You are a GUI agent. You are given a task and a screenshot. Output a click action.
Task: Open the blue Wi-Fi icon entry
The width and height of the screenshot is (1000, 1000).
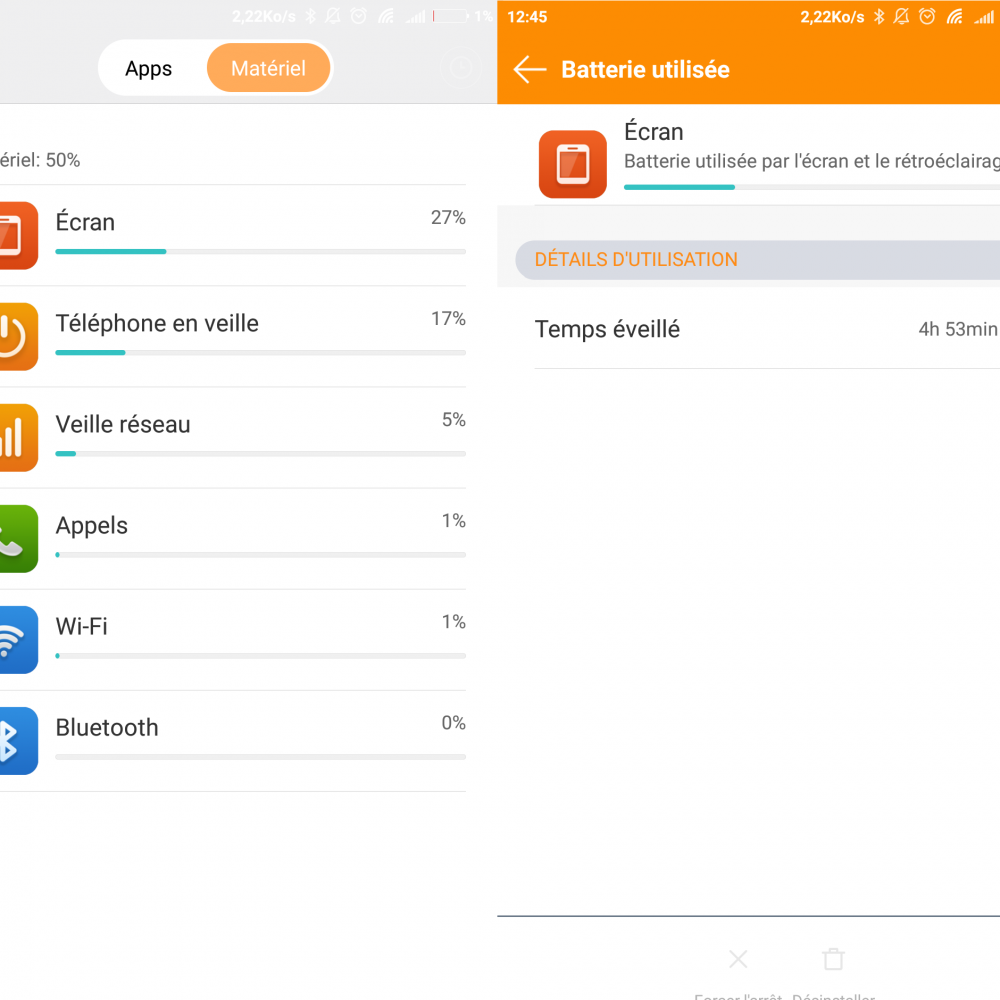coord(18,640)
